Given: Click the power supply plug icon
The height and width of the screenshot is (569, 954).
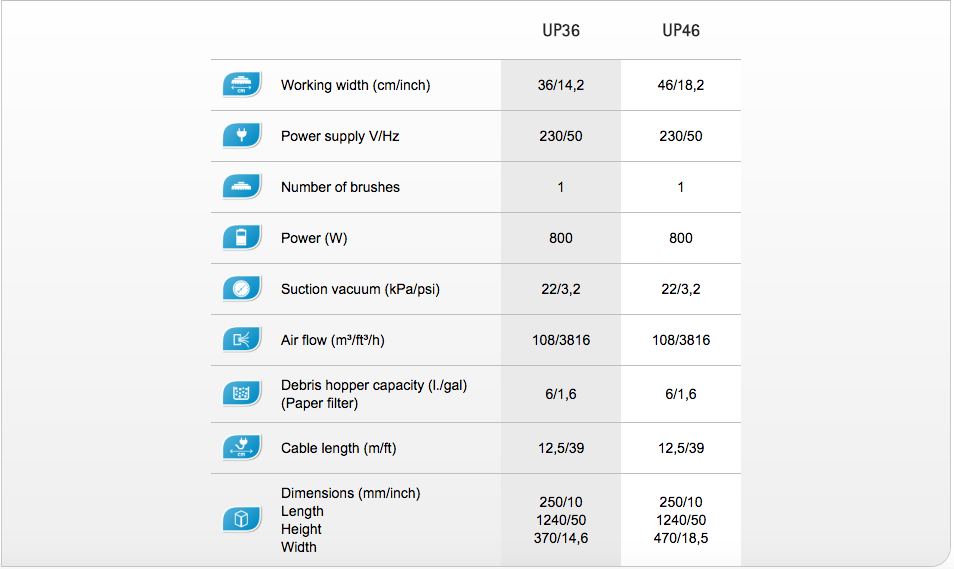Looking at the screenshot, I should (242, 136).
